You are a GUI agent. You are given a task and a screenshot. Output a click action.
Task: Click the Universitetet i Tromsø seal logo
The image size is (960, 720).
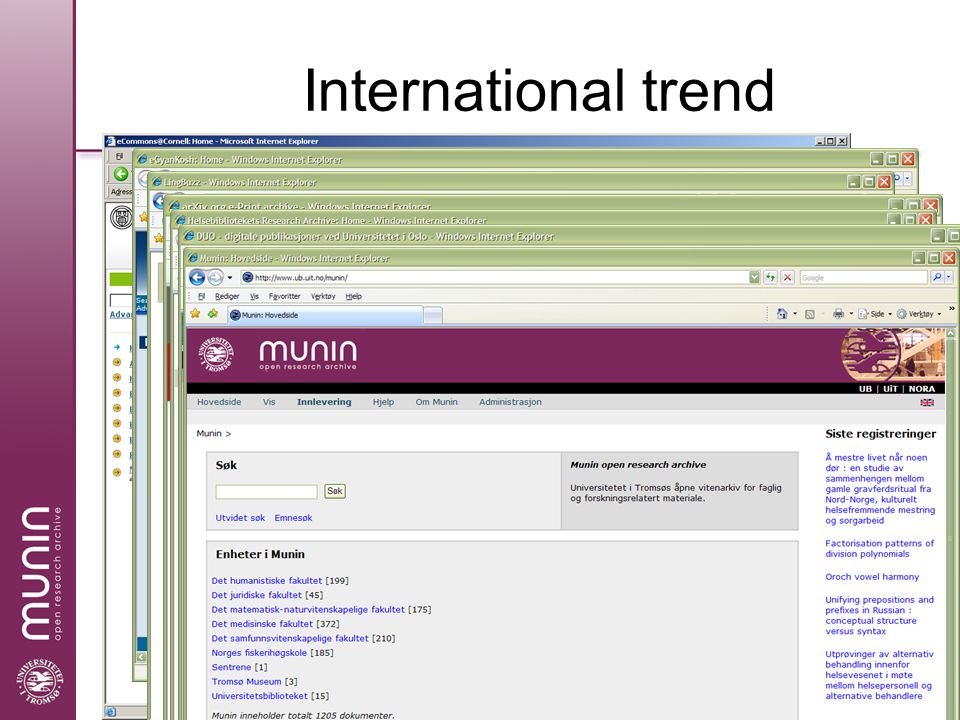point(216,354)
